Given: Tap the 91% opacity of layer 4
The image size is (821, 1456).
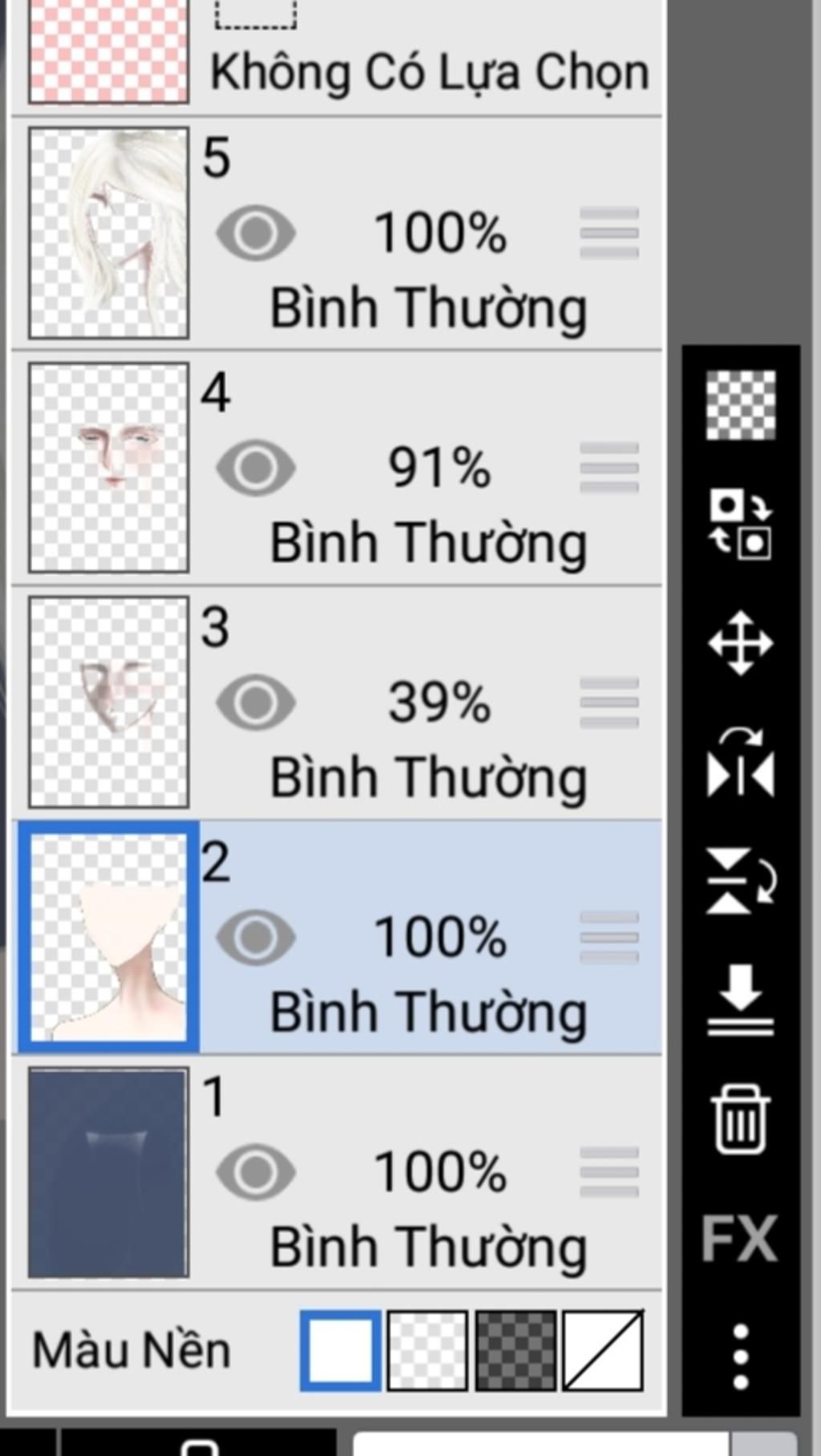Looking at the screenshot, I should tap(439, 468).
